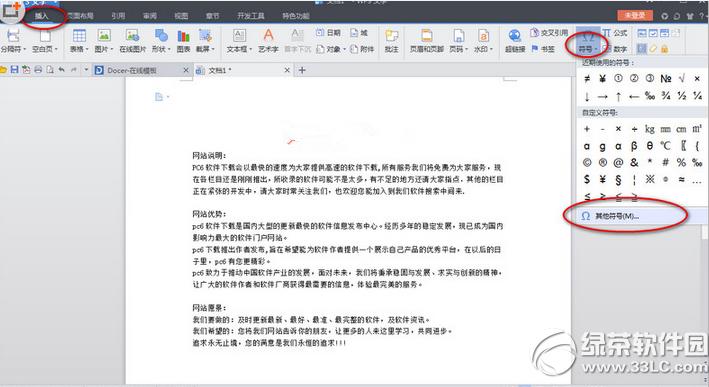Viewport: 709px width, 387px height.
Task: Insert the √ square root symbol
Action: [682, 79]
